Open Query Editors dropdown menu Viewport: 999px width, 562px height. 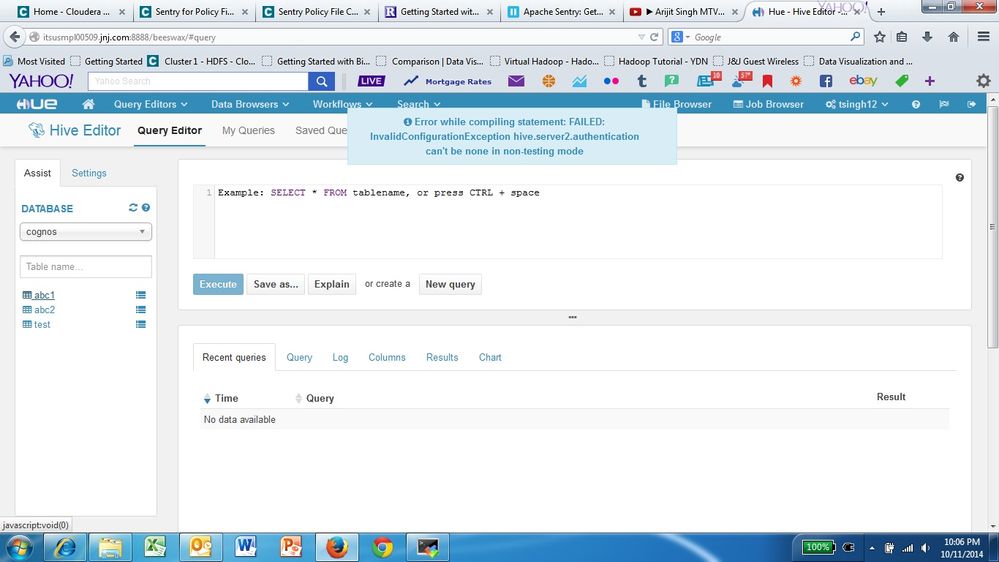pos(150,104)
